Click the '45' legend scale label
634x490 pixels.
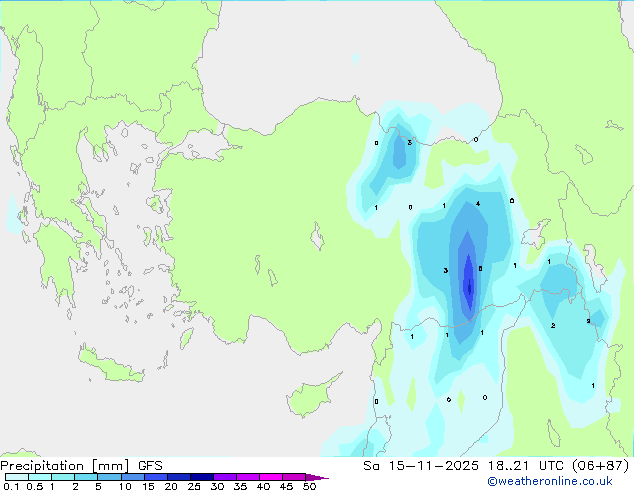coord(286,486)
